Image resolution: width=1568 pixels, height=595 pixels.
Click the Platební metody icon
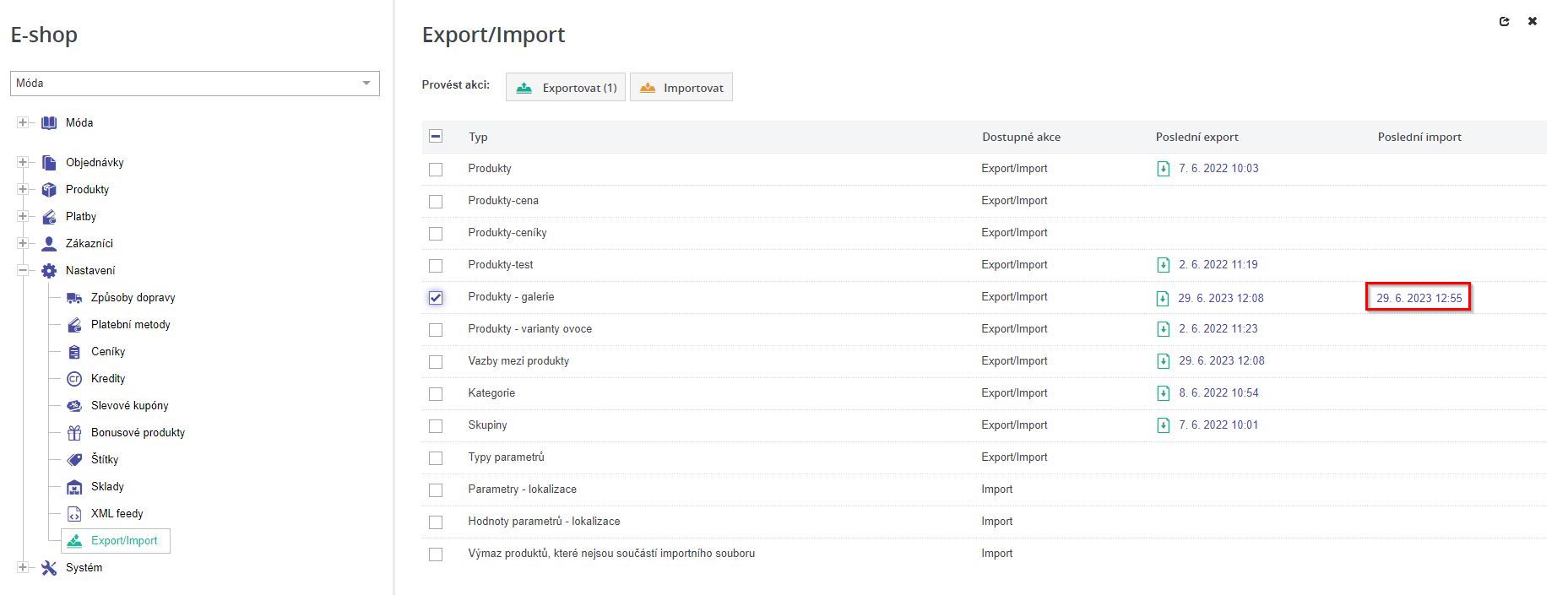[74, 324]
